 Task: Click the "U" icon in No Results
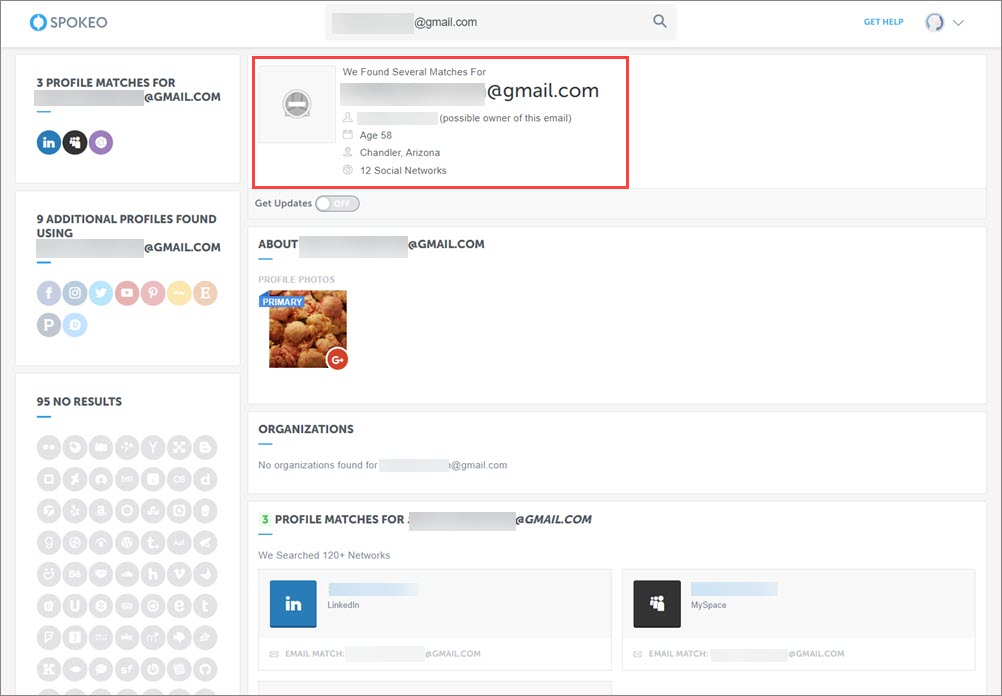pos(75,605)
